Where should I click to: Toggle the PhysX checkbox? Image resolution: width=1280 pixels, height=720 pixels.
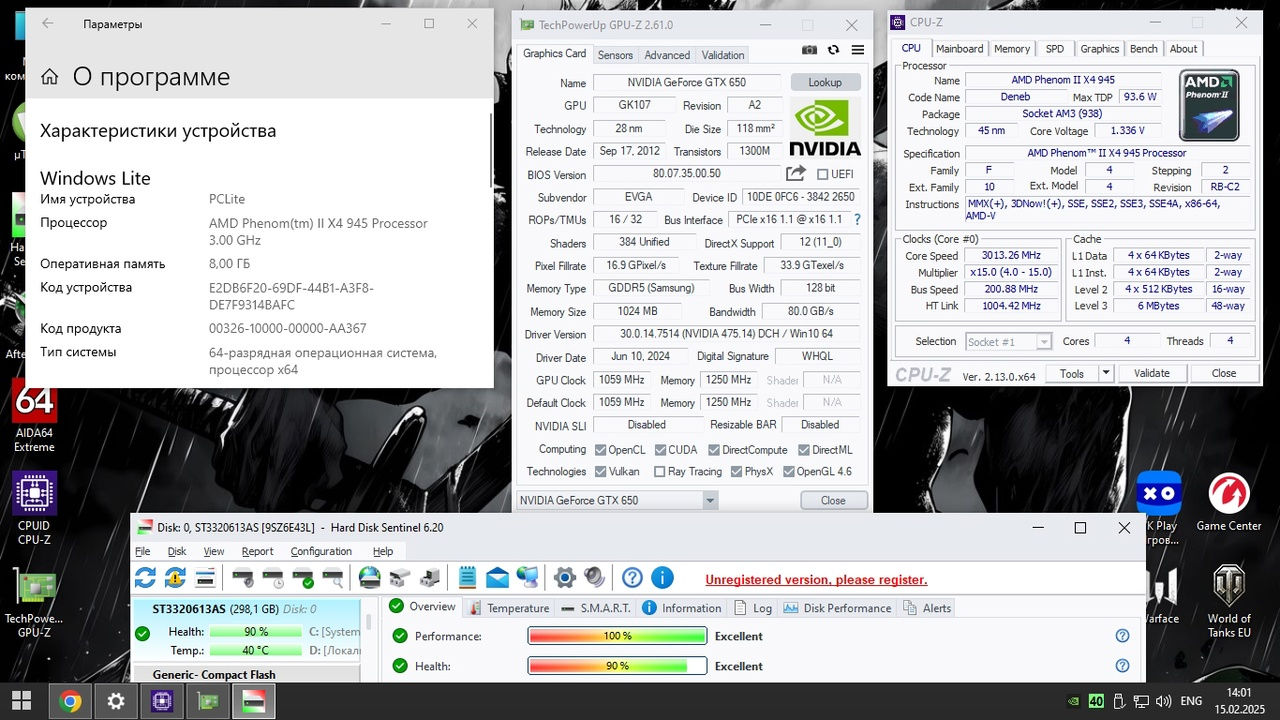[736, 472]
